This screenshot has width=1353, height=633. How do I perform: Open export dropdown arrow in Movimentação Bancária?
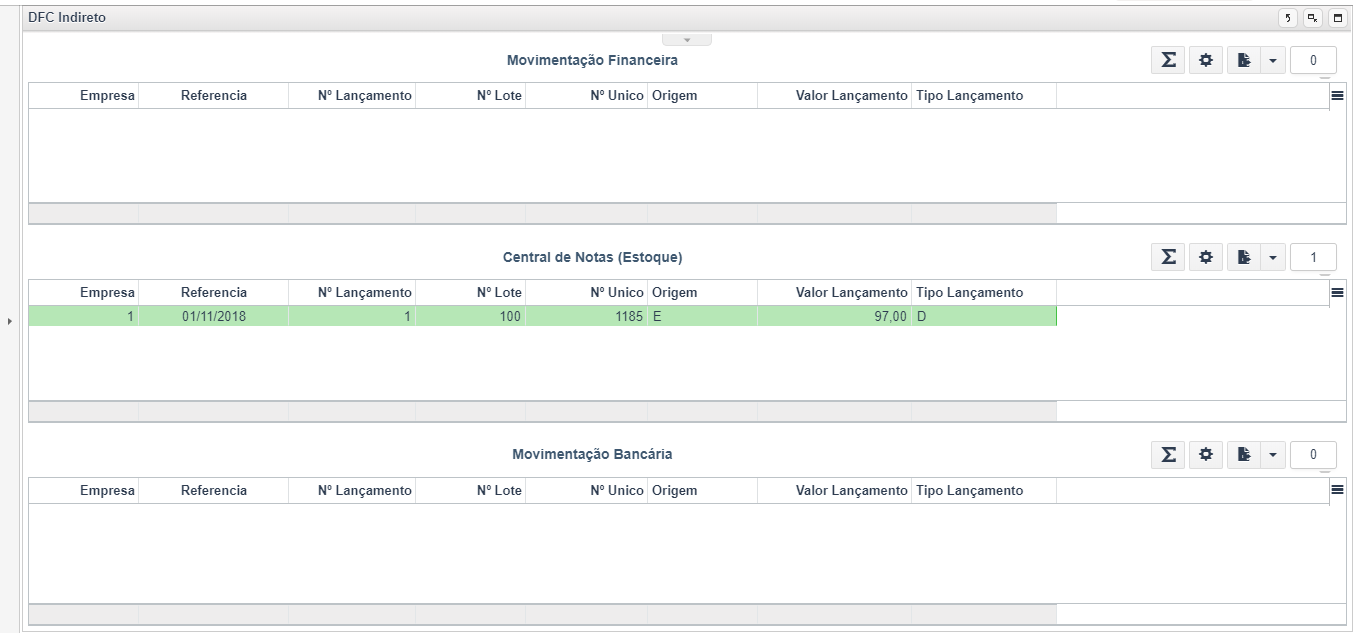point(1272,455)
